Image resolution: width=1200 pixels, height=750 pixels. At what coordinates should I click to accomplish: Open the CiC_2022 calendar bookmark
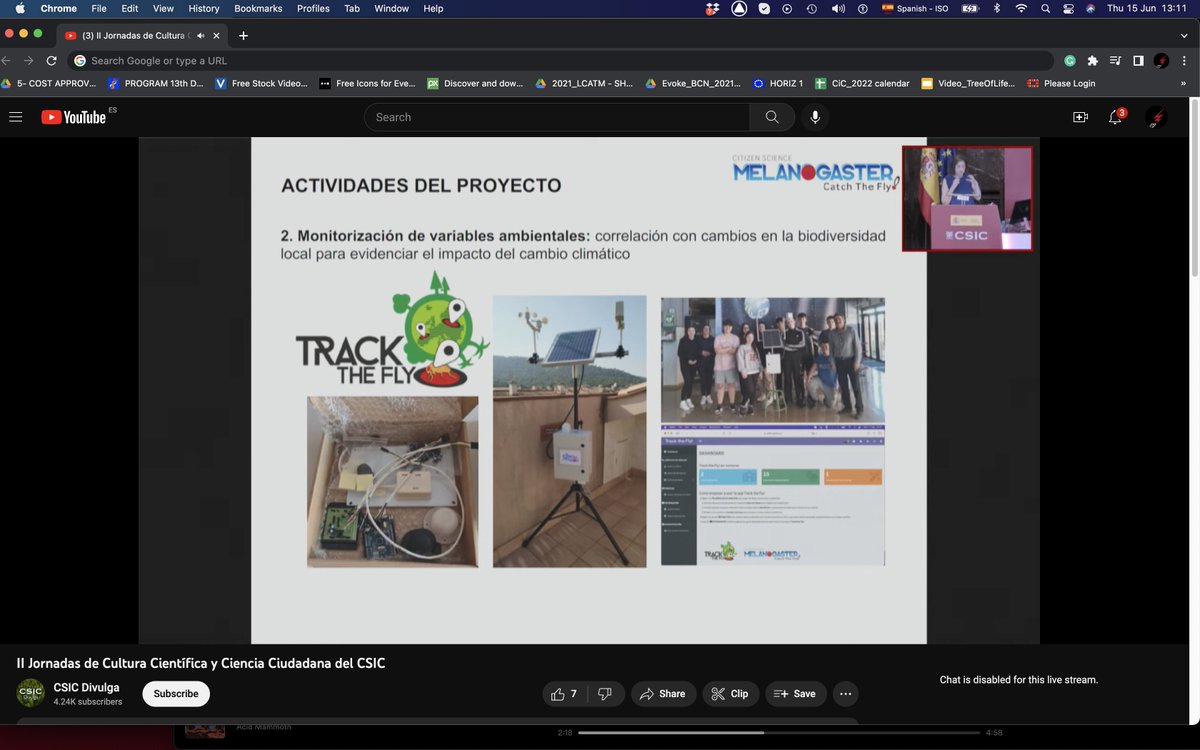(862, 84)
